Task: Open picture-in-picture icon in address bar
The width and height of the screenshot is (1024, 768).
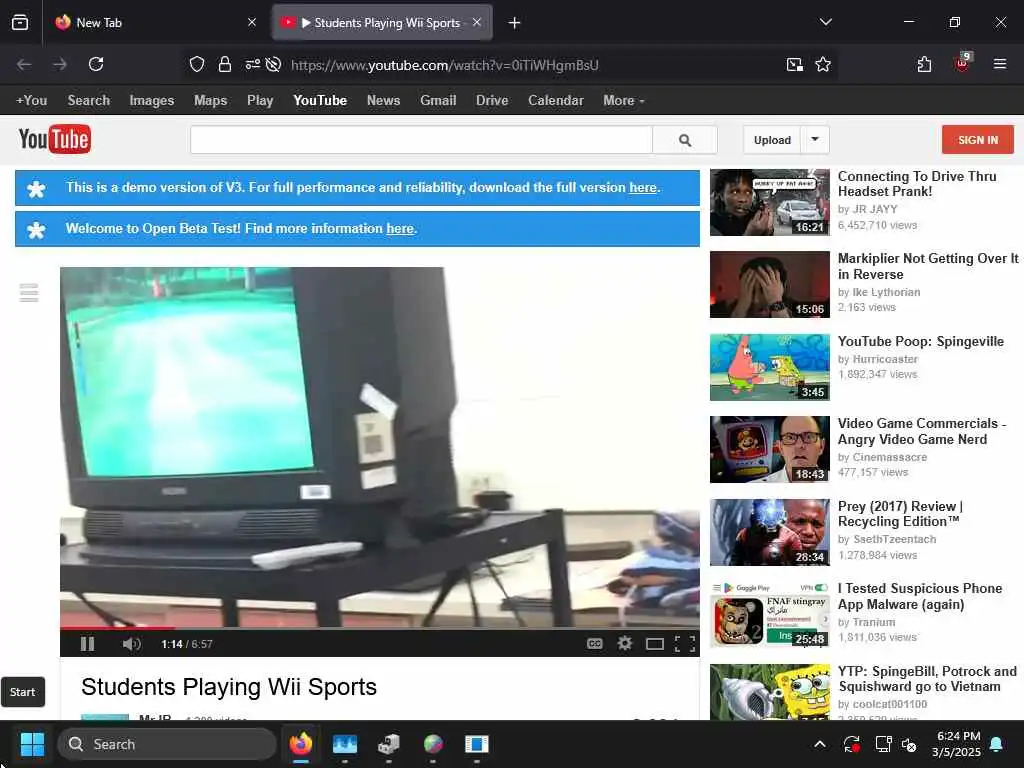Action: coord(795,64)
